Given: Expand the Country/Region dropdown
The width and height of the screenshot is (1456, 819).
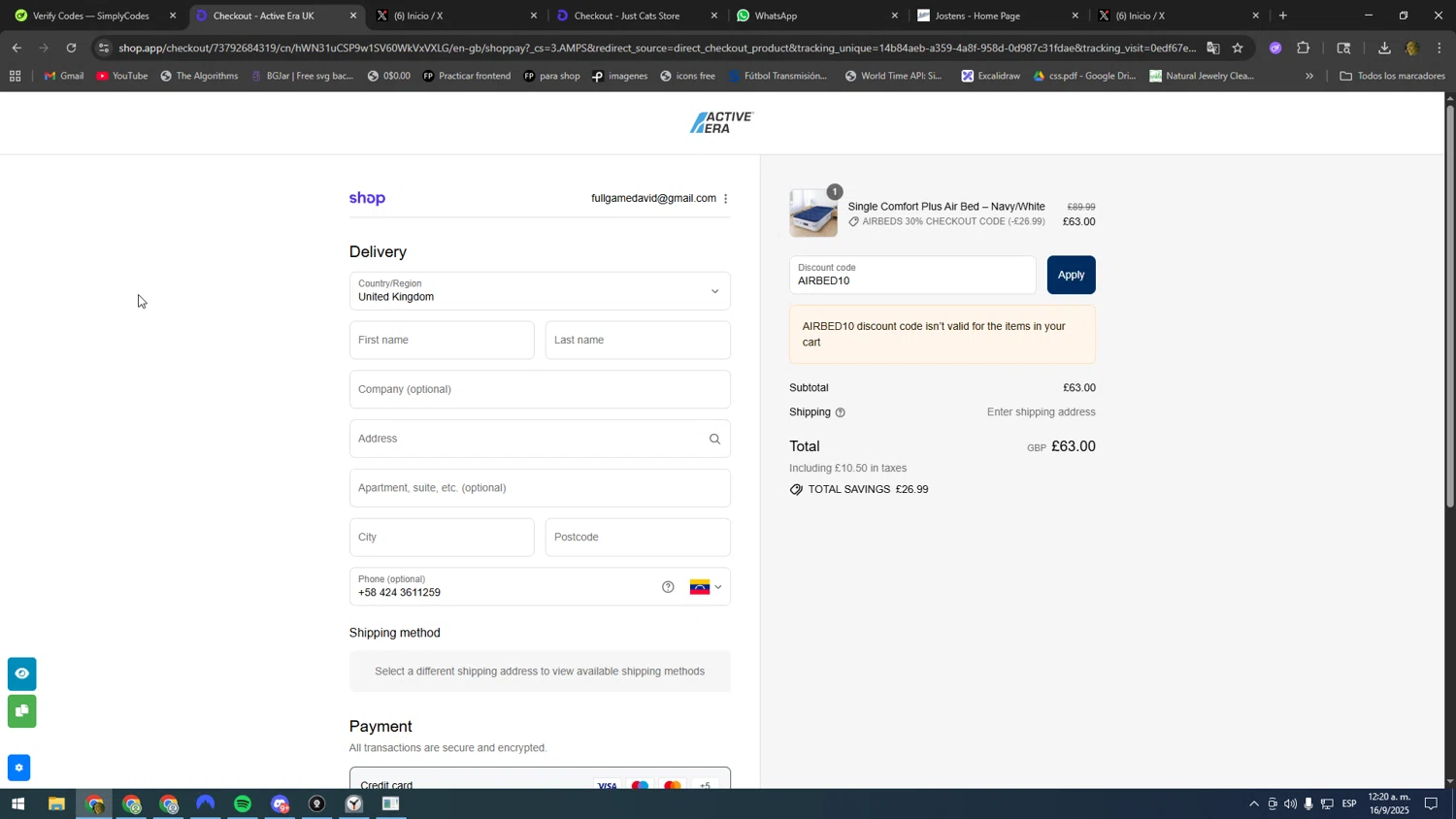Looking at the screenshot, I should (x=540, y=291).
